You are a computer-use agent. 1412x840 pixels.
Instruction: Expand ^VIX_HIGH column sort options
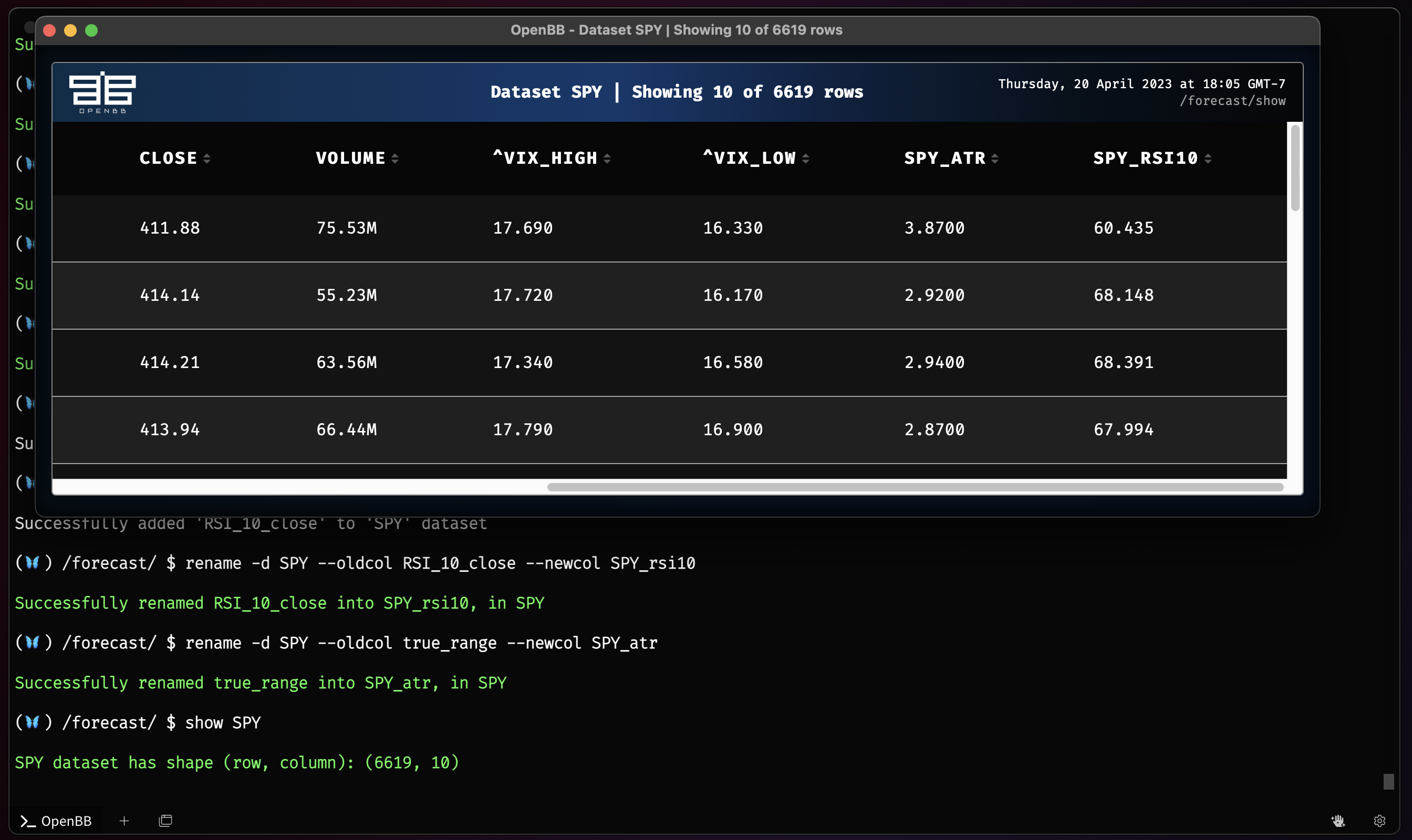point(609,159)
